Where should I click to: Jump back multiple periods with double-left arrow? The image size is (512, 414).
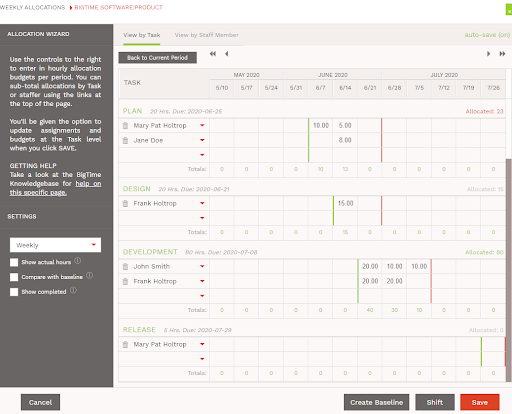coord(213,54)
